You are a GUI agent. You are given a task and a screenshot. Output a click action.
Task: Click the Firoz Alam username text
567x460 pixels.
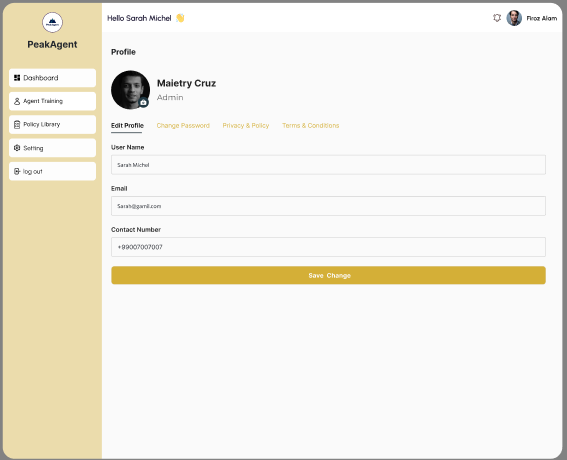point(542,18)
